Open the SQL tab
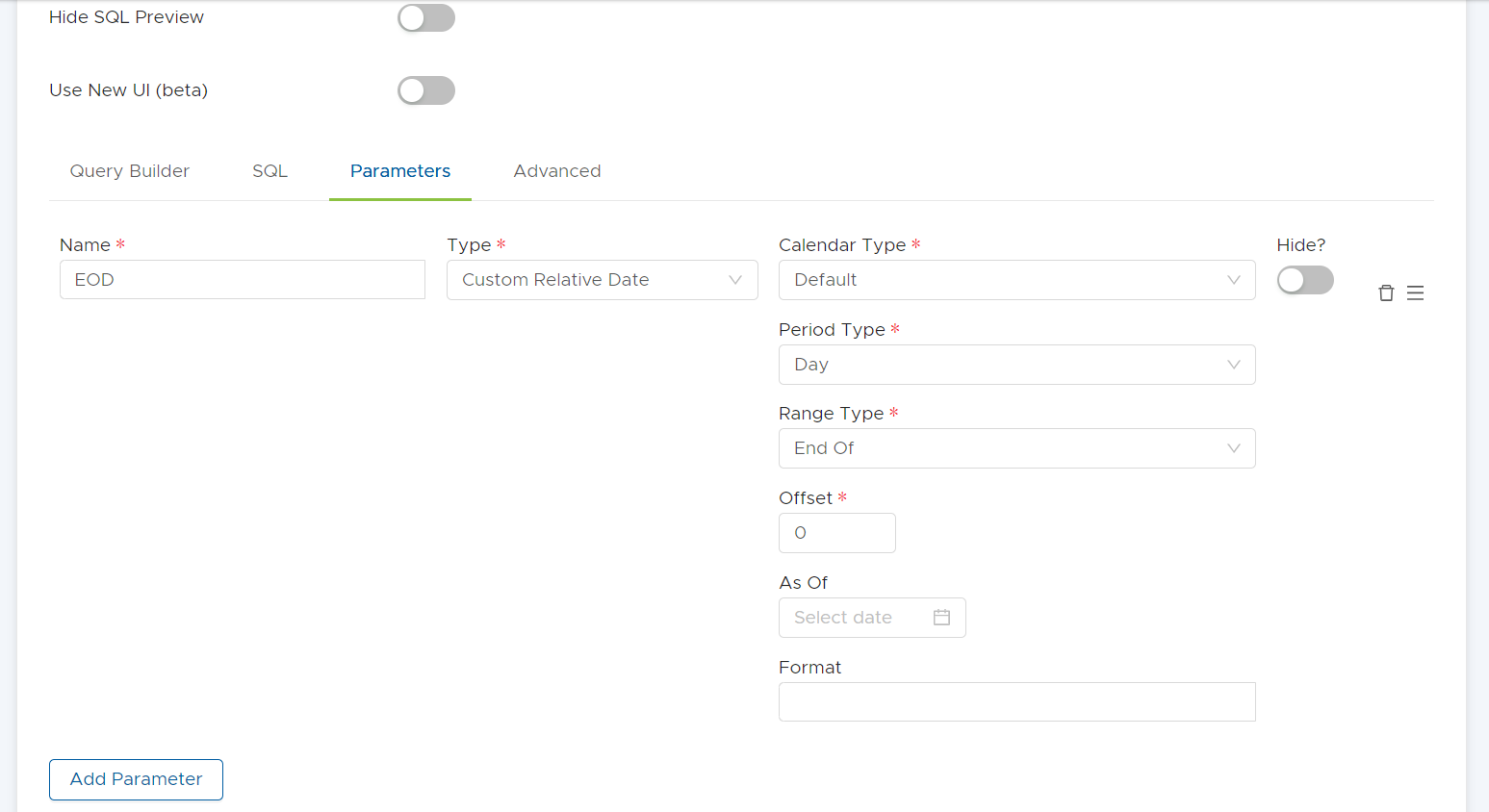This screenshot has width=1489, height=812. (x=270, y=170)
